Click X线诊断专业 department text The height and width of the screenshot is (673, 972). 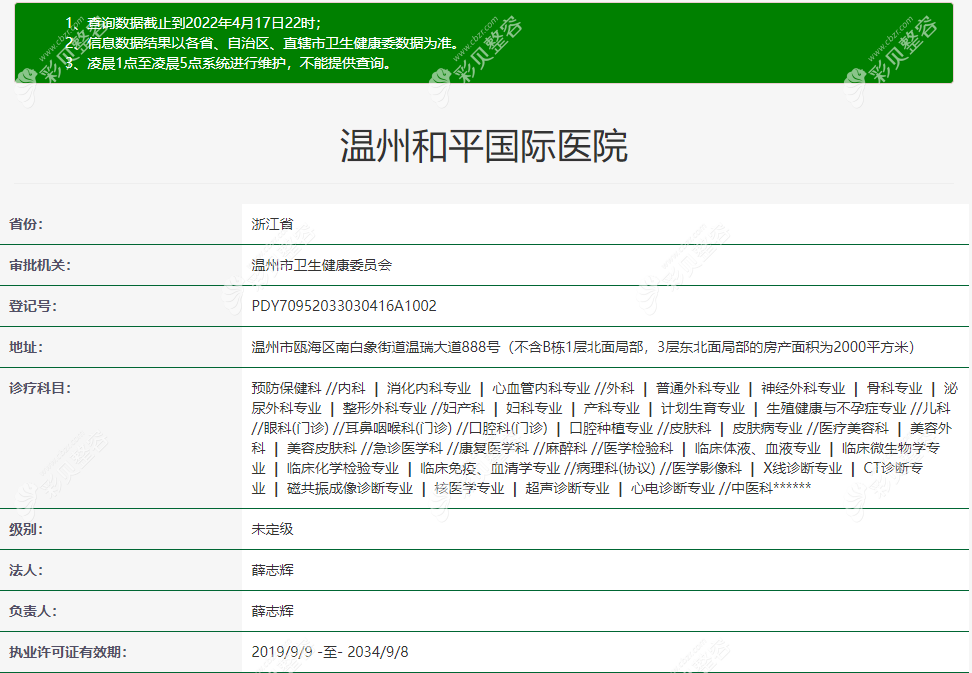pyautogui.click(x=803, y=468)
